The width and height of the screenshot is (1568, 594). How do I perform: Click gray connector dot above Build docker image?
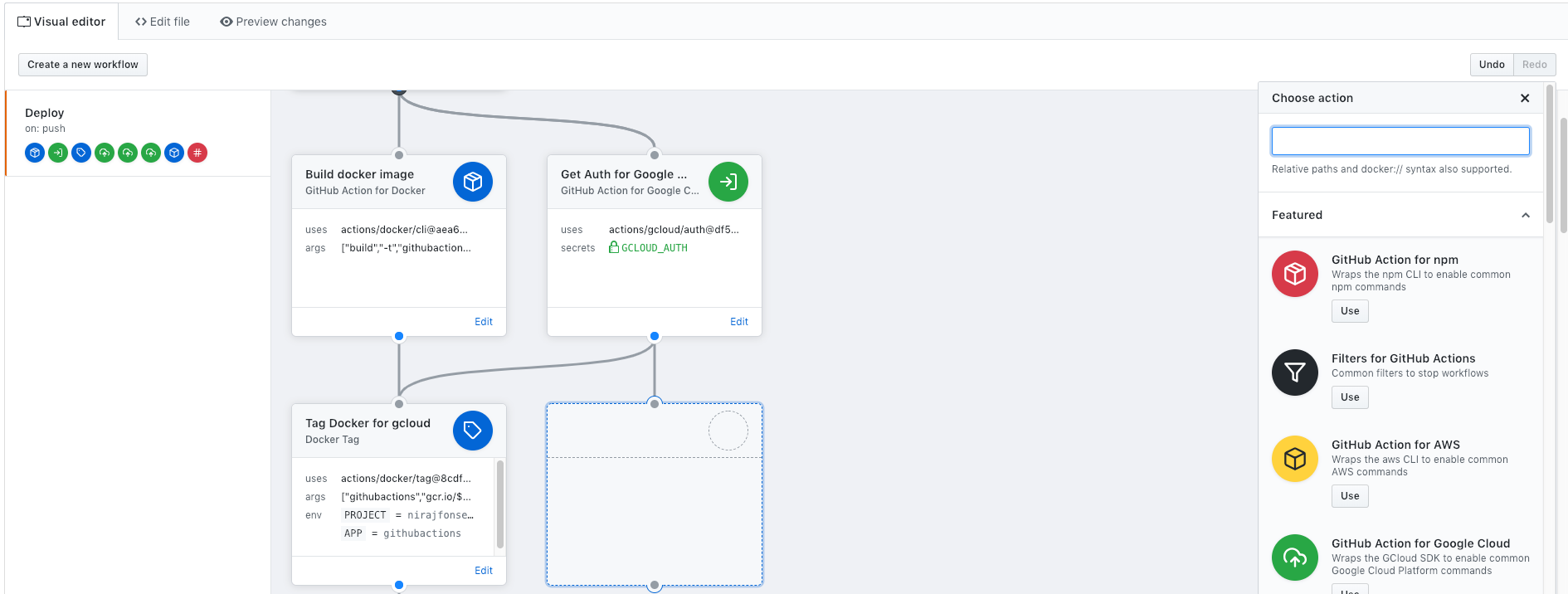tap(399, 155)
